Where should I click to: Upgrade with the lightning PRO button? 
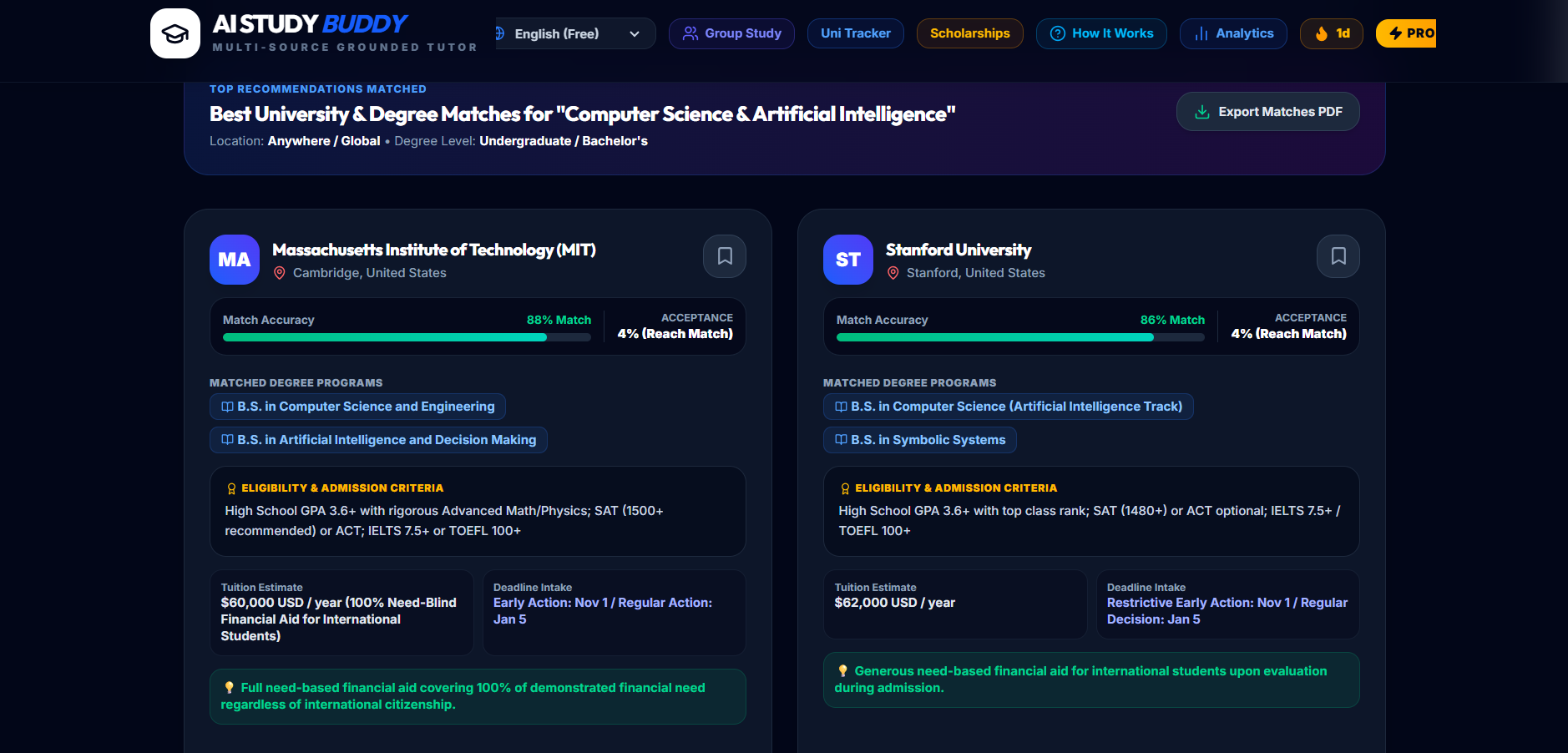pos(1407,33)
